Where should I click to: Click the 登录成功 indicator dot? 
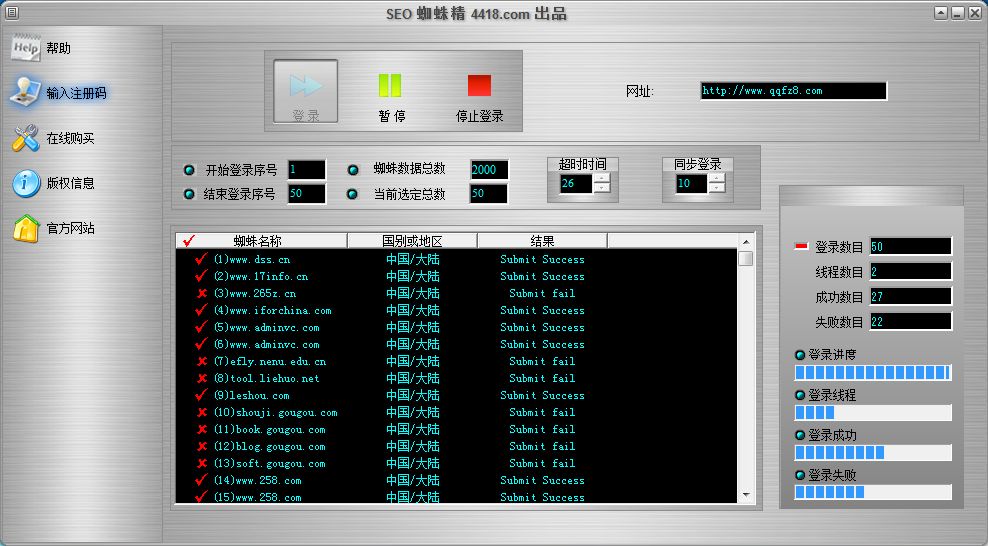tap(800, 435)
